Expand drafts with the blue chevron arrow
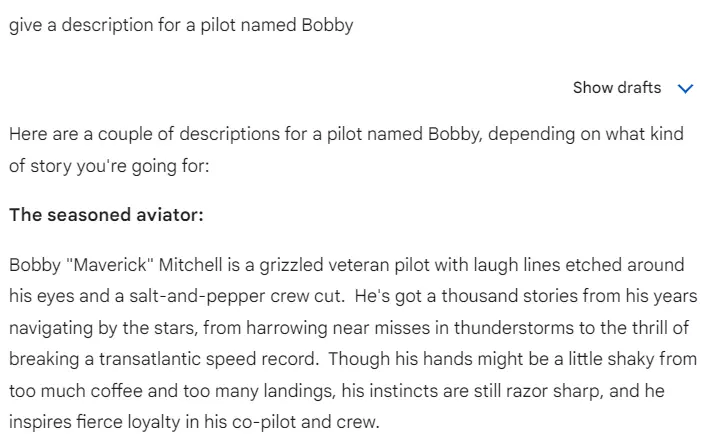The width and height of the screenshot is (712, 448). [685, 89]
